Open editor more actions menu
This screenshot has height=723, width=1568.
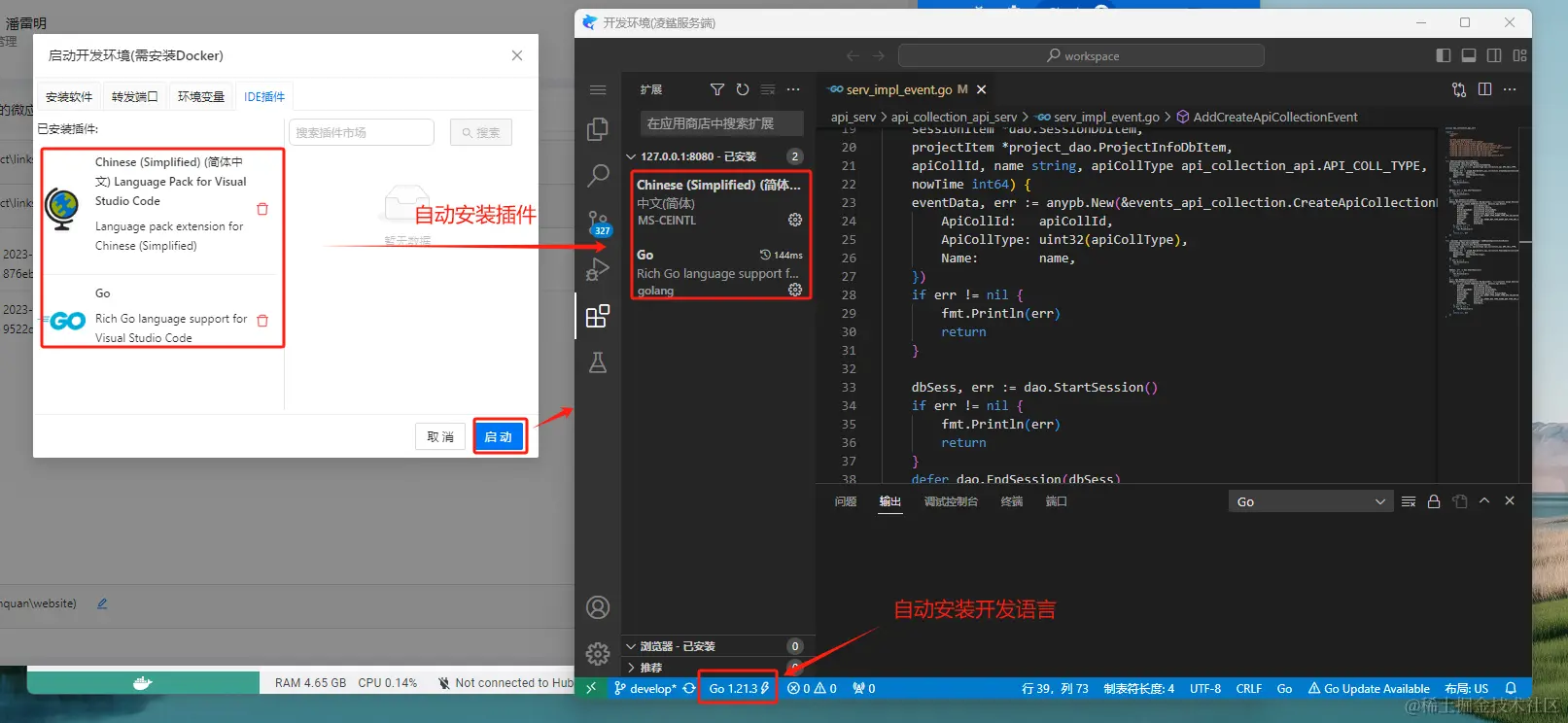pyautogui.click(x=1510, y=89)
